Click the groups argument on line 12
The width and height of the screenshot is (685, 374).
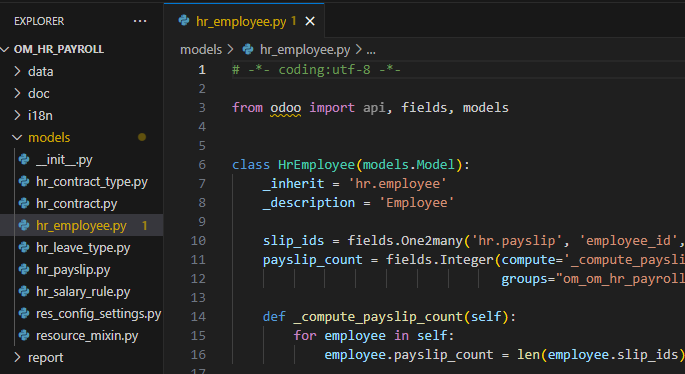pos(524,279)
